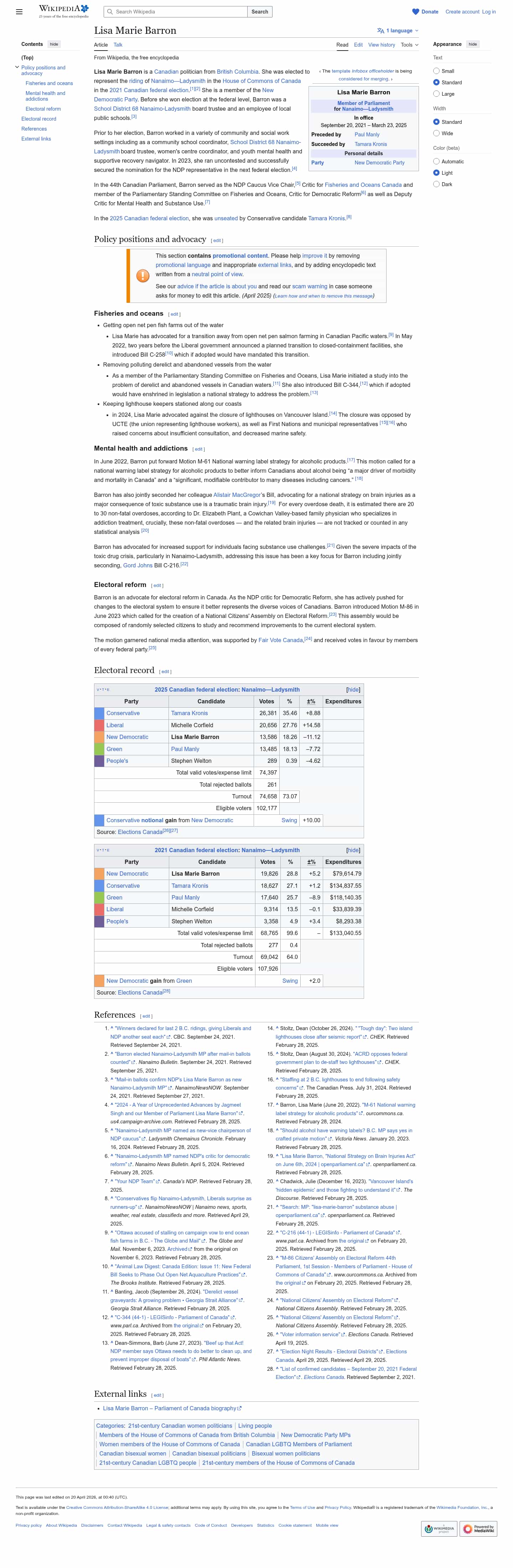Open 2025 Canadian federal election Nanaimo—Ladysmith header link
Viewport: 513px width, 1568px height.
(x=227, y=689)
